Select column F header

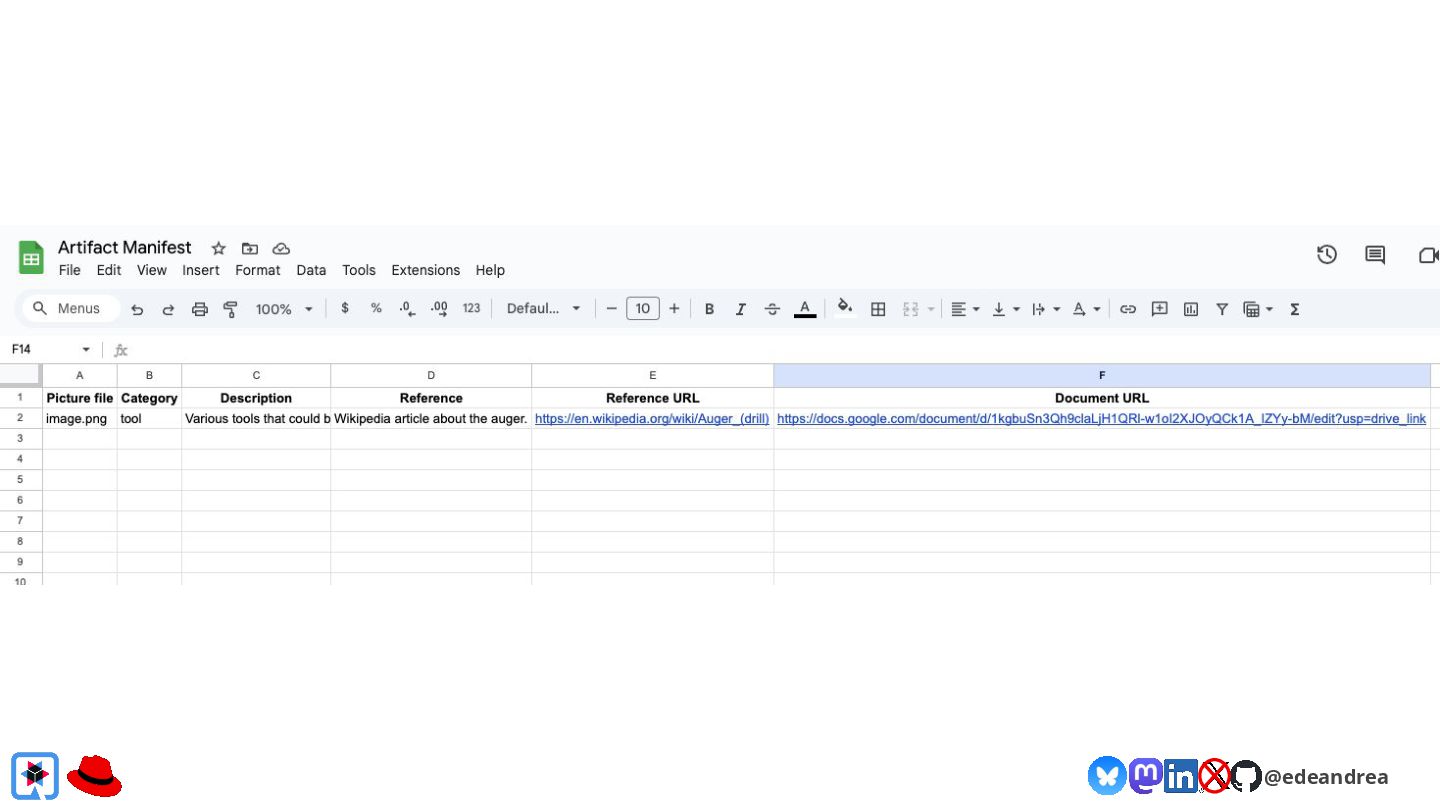tap(1102, 375)
